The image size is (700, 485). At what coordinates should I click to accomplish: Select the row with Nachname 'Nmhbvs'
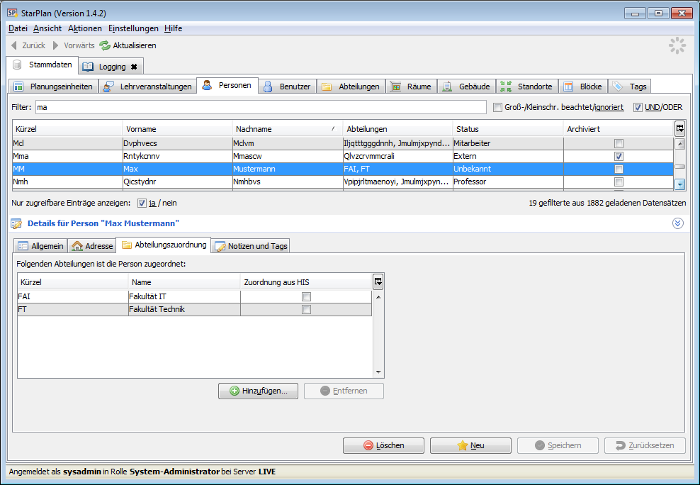click(x=342, y=182)
